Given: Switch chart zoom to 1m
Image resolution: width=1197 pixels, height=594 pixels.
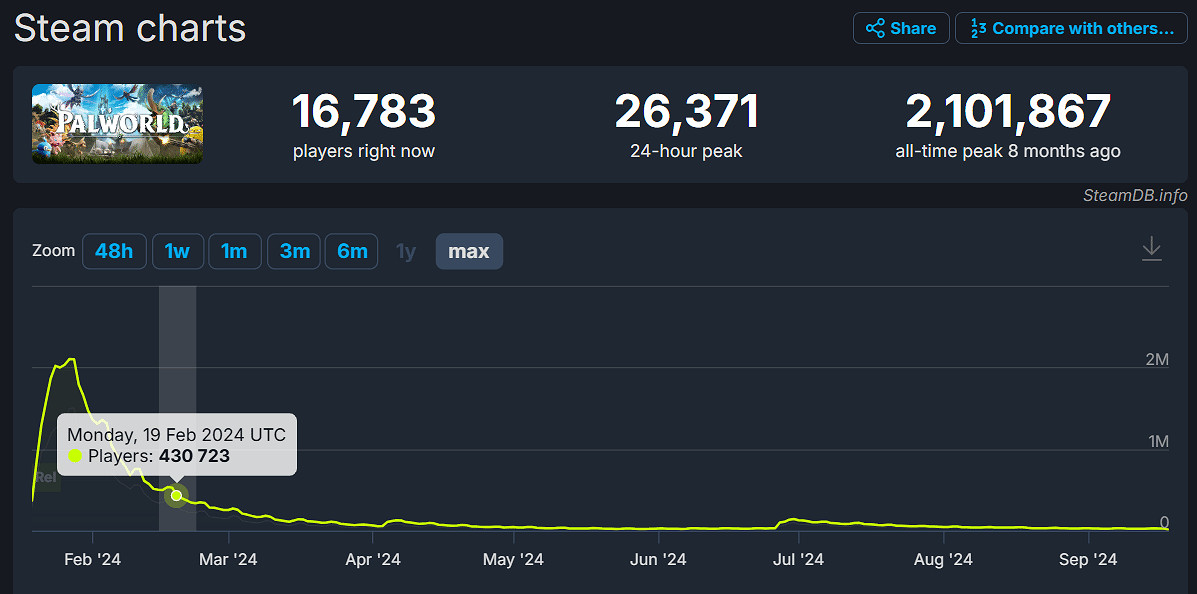Looking at the screenshot, I should point(234,251).
